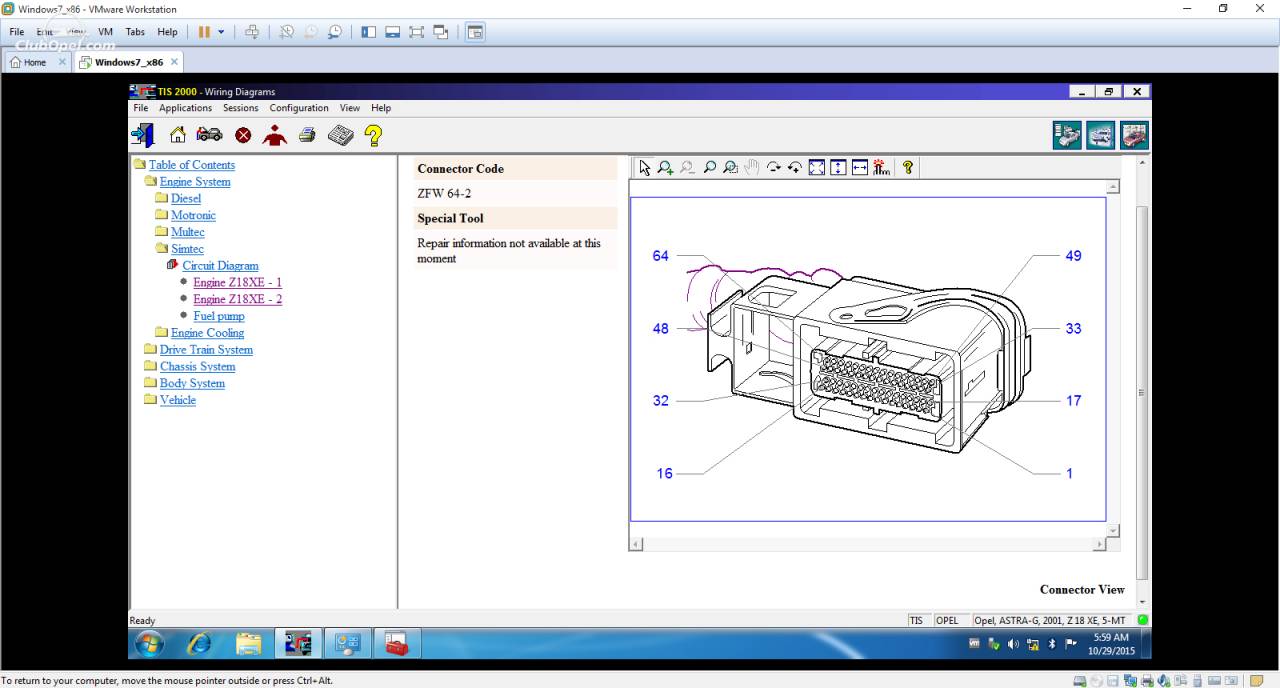The image size is (1280, 688).
Task: Click the red person icon in toolbar
Action: 275,135
